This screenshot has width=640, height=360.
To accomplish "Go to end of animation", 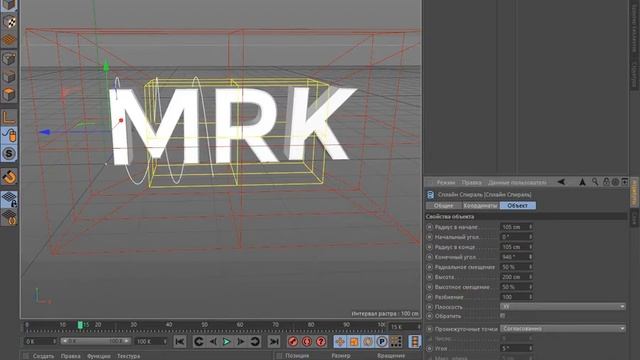I will (274, 341).
